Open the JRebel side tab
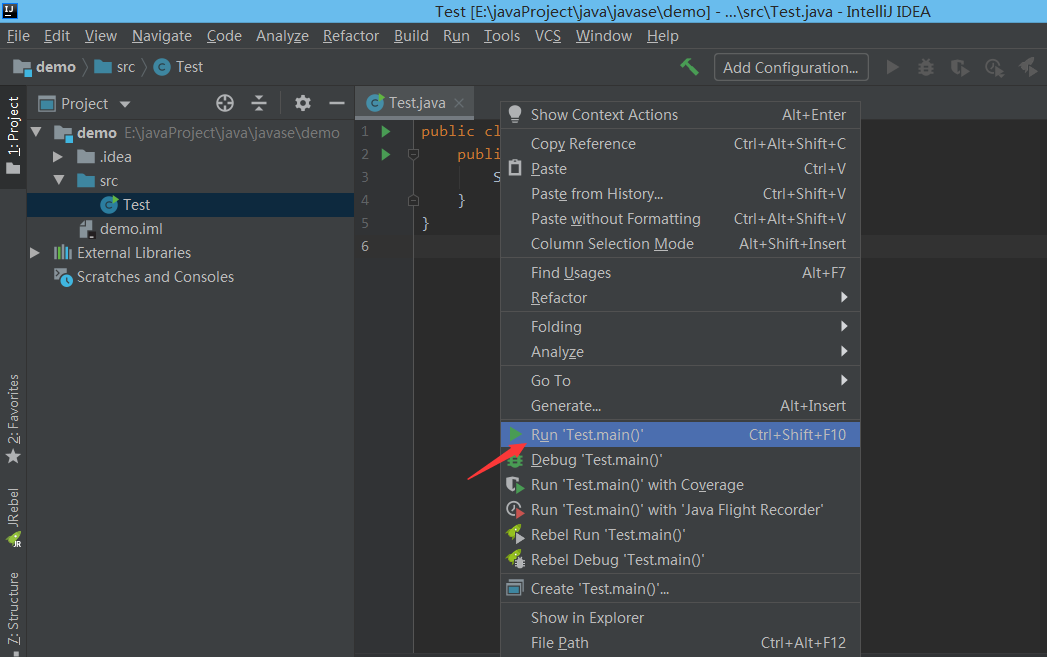The image size is (1047, 657). [x=13, y=517]
